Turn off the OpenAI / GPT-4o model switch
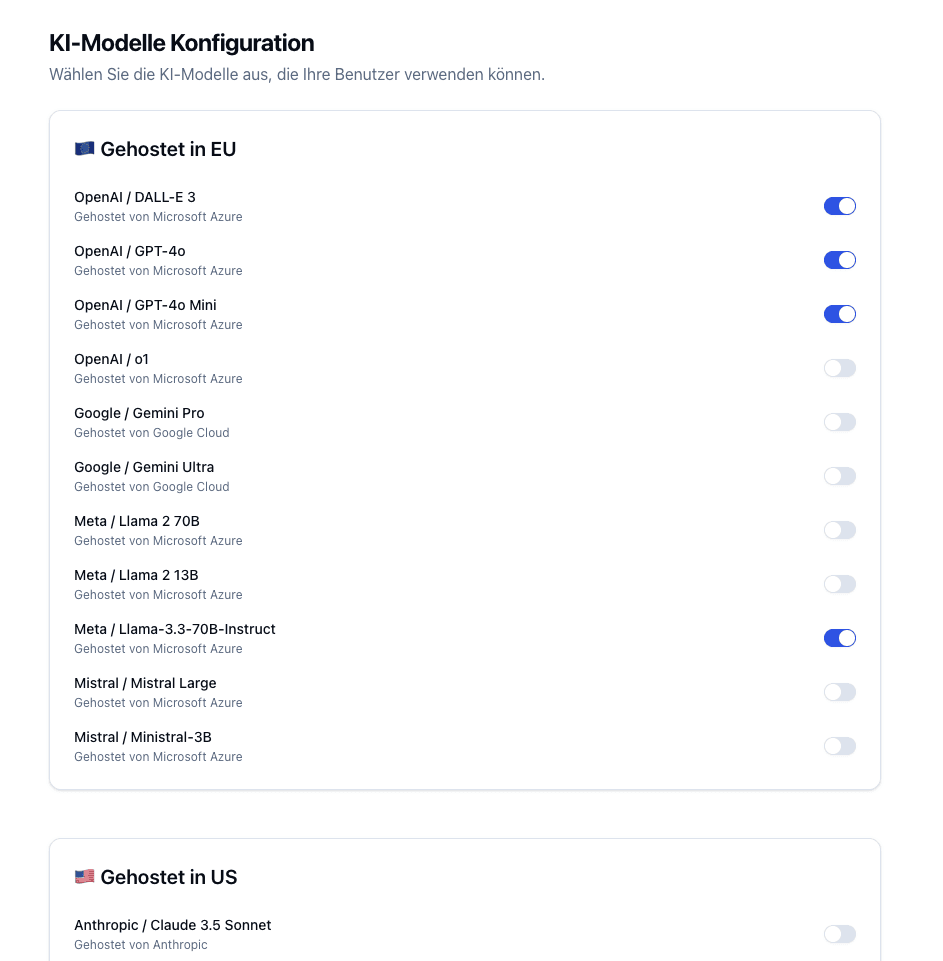 (x=839, y=260)
